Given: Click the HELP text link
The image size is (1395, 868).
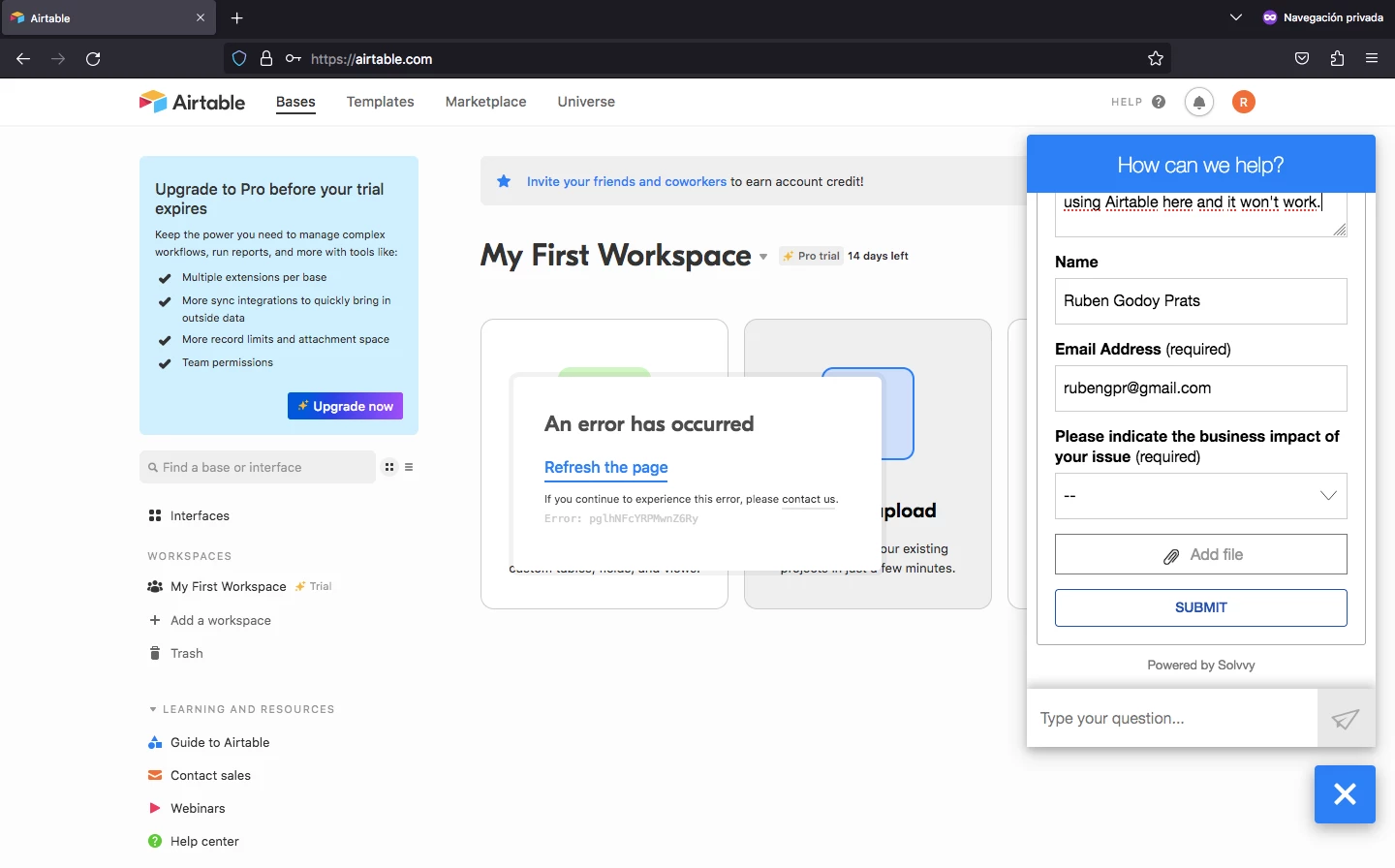Looking at the screenshot, I should coord(1127,102).
